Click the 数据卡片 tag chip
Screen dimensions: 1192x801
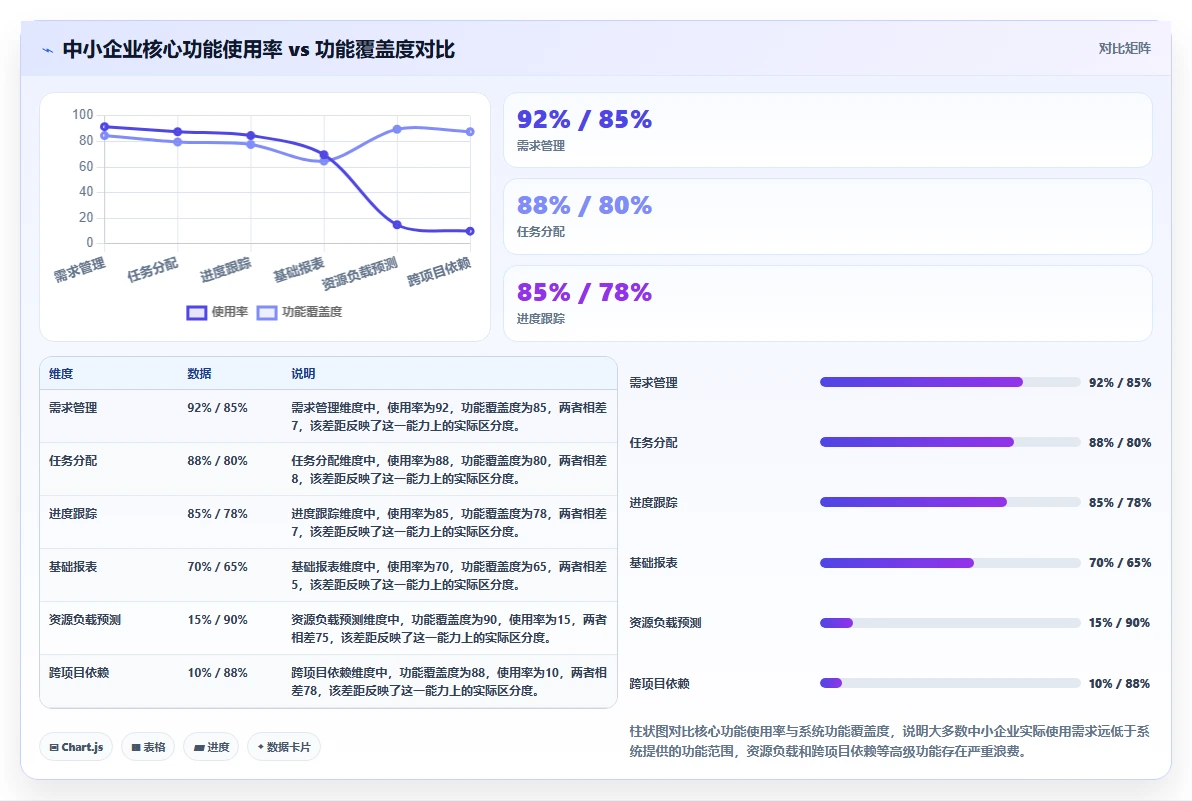coord(284,747)
